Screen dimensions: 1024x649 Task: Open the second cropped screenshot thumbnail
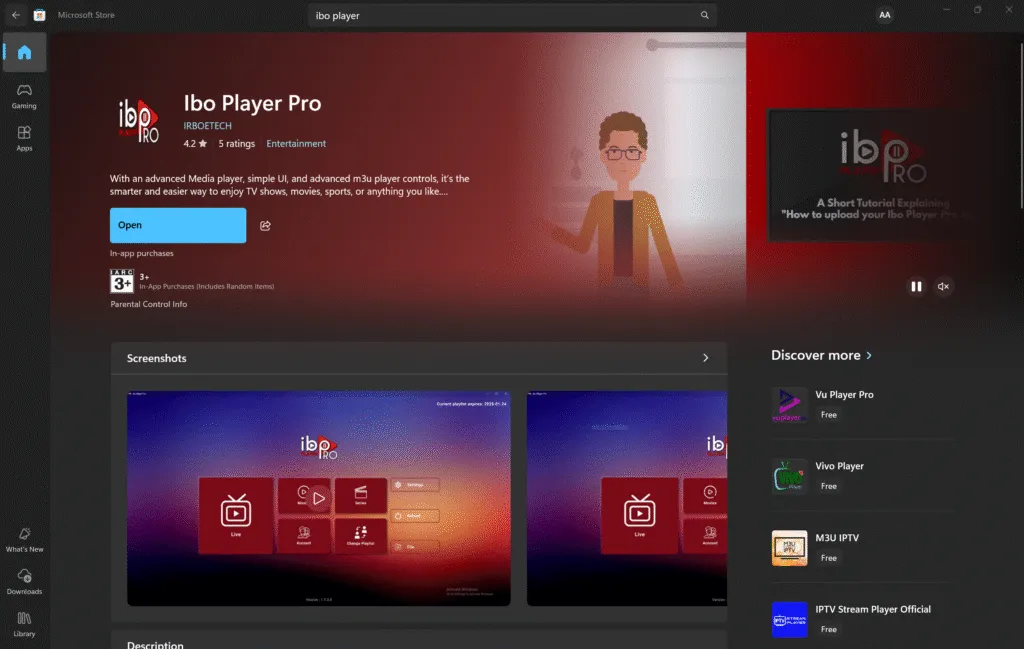coord(627,498)
